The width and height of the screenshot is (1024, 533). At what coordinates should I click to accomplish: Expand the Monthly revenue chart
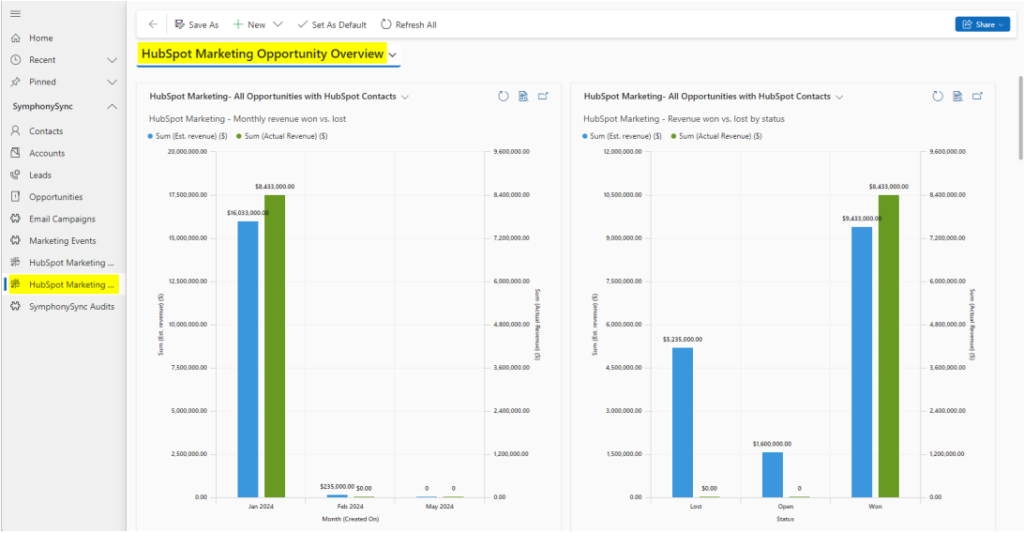tap(543, 97)
